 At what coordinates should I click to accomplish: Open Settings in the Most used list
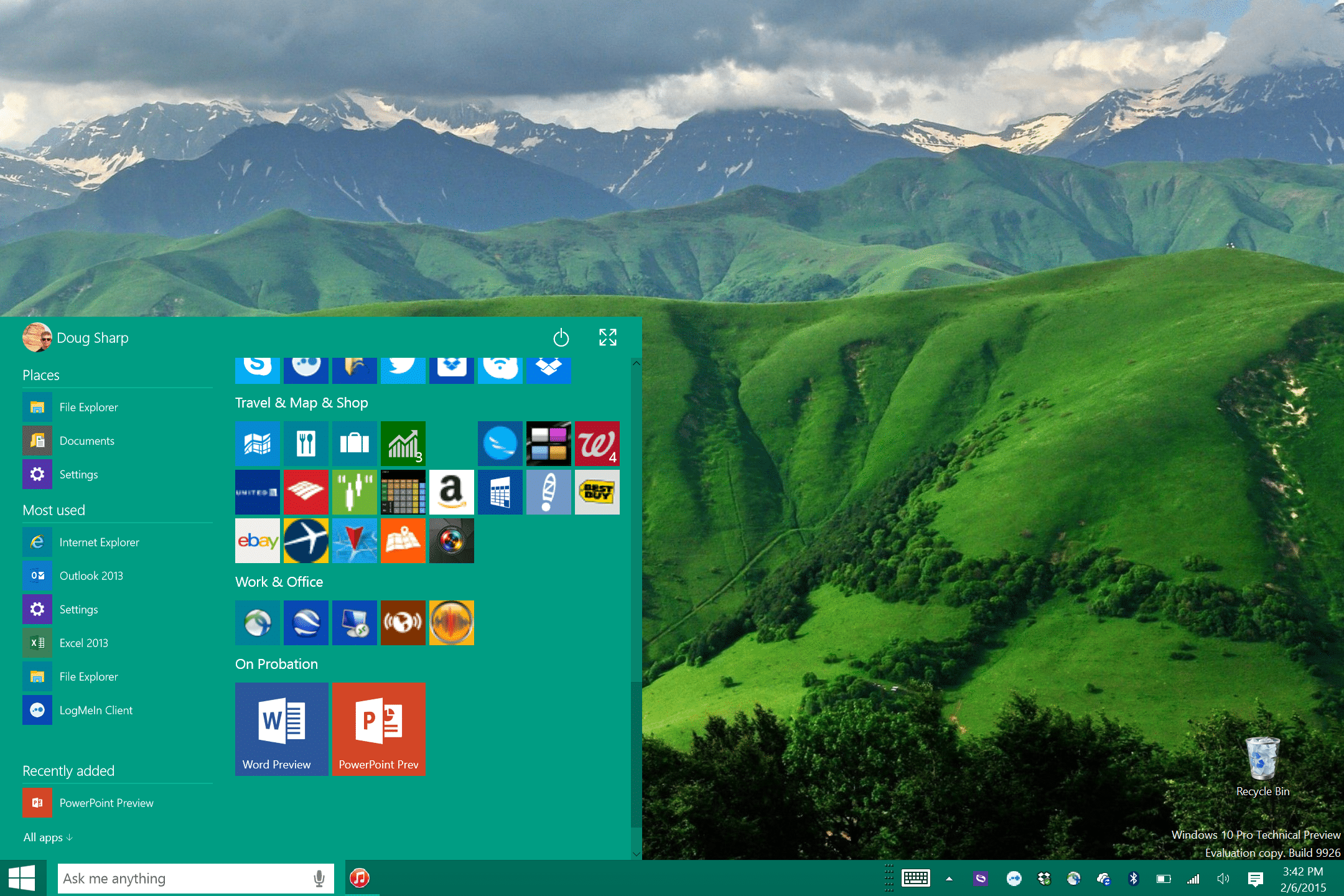click(118, 609)
